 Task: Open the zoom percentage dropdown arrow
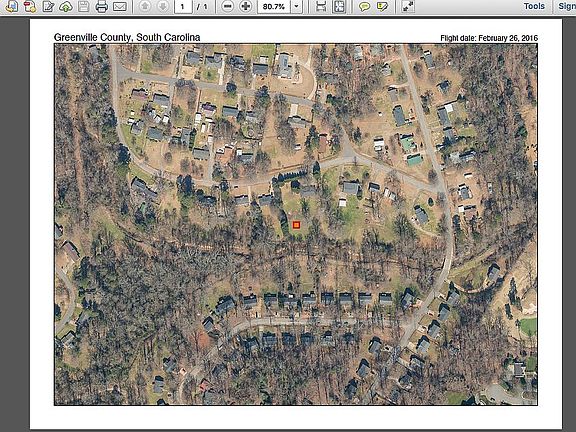point(297,6)
